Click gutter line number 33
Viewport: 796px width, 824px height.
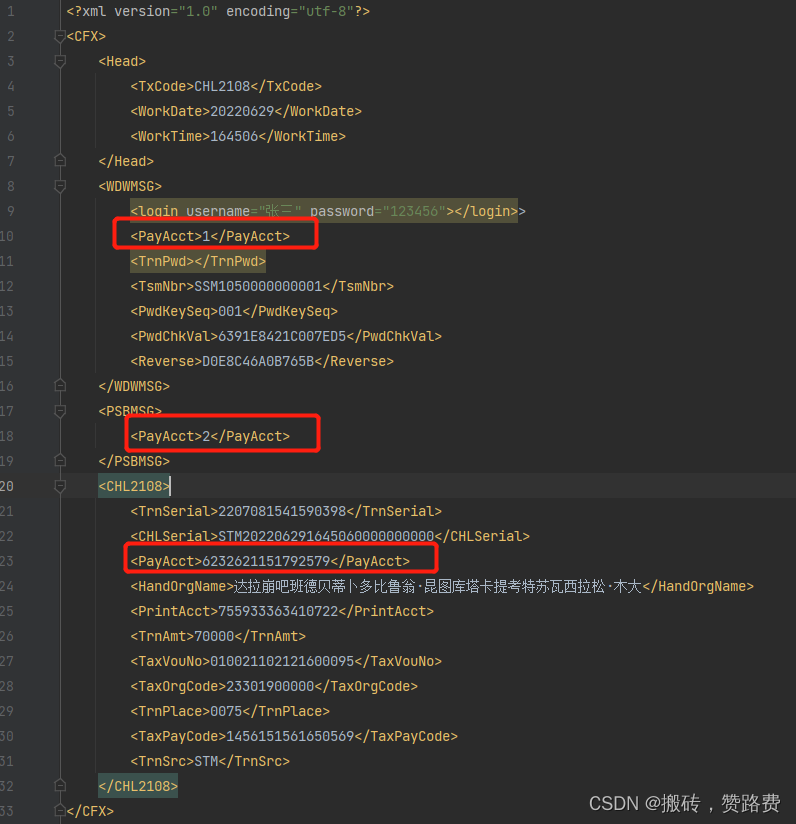(x=7, y=811)
